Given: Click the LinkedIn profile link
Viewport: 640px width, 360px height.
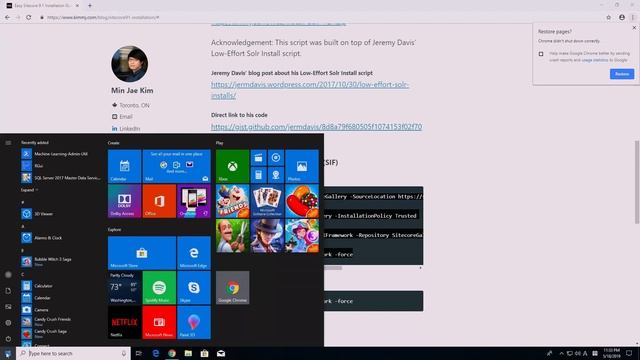Looking at the screenshot, I should pyautogui.click(x=130, y=129).
